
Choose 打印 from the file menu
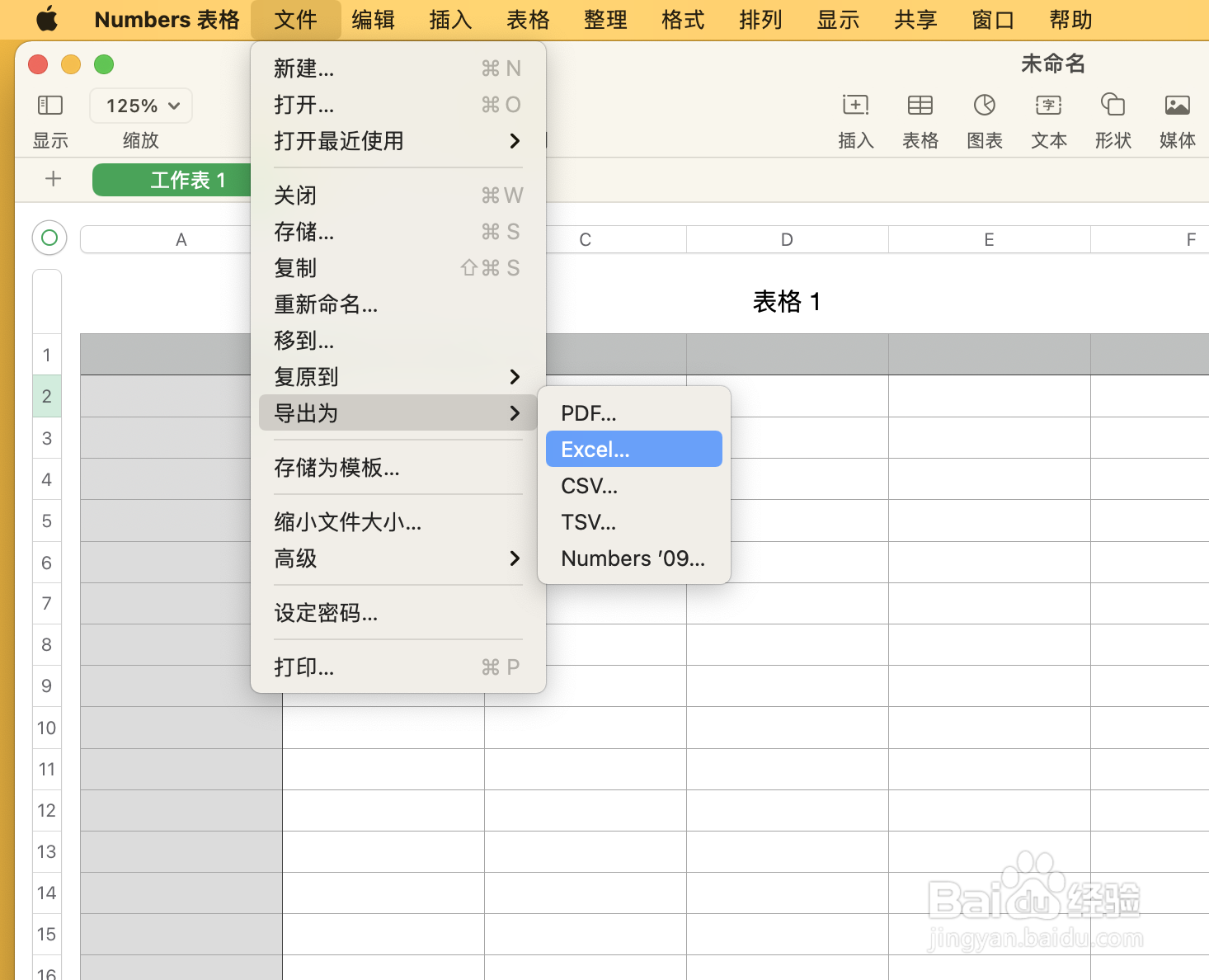[x=303, y=667]
